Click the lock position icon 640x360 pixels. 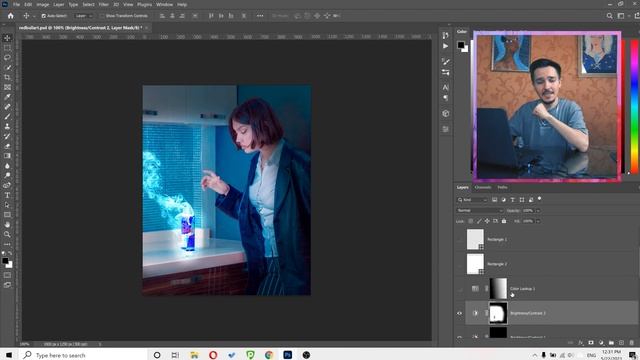[487, 221]
